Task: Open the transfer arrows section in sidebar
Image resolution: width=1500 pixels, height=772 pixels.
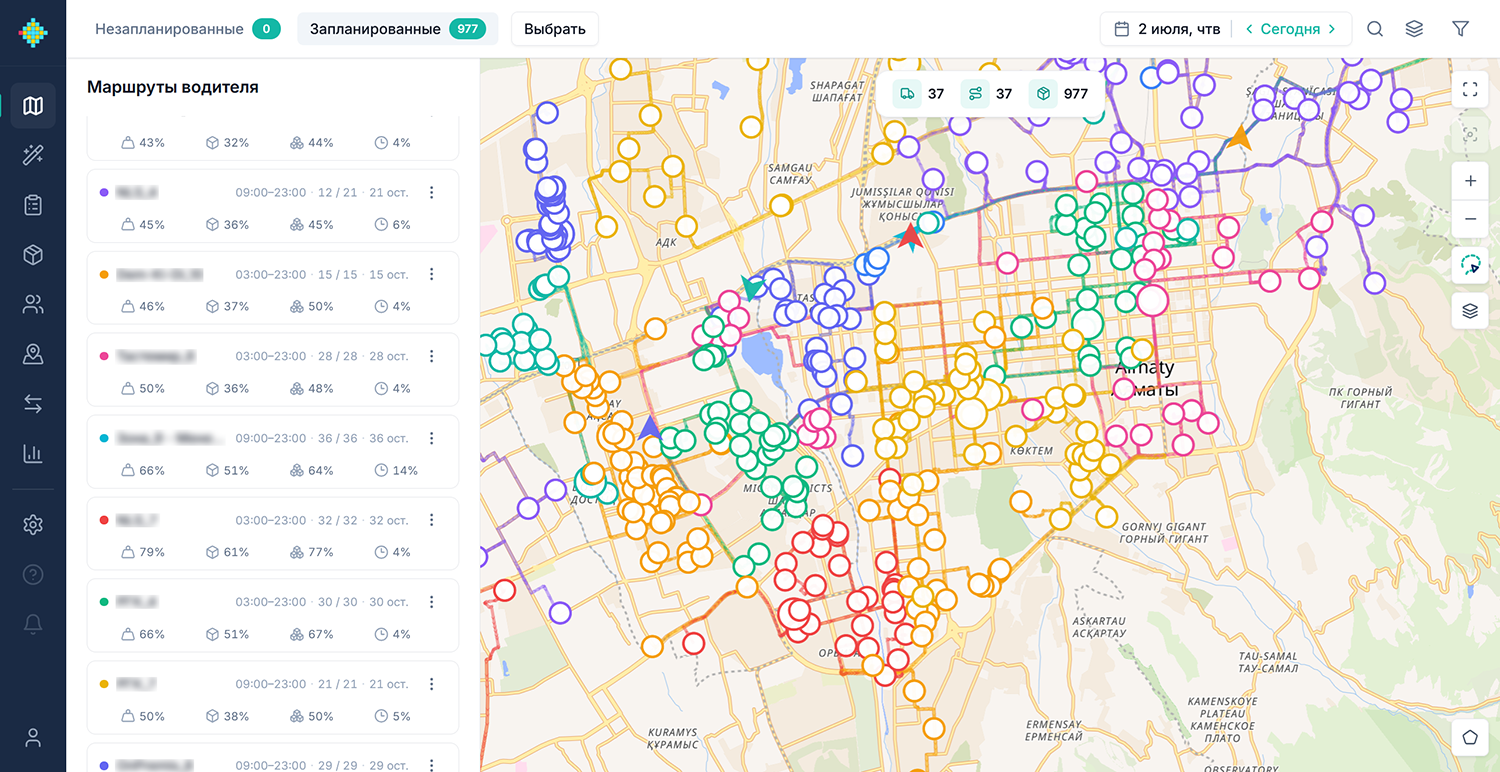Action: click(33, 404)
